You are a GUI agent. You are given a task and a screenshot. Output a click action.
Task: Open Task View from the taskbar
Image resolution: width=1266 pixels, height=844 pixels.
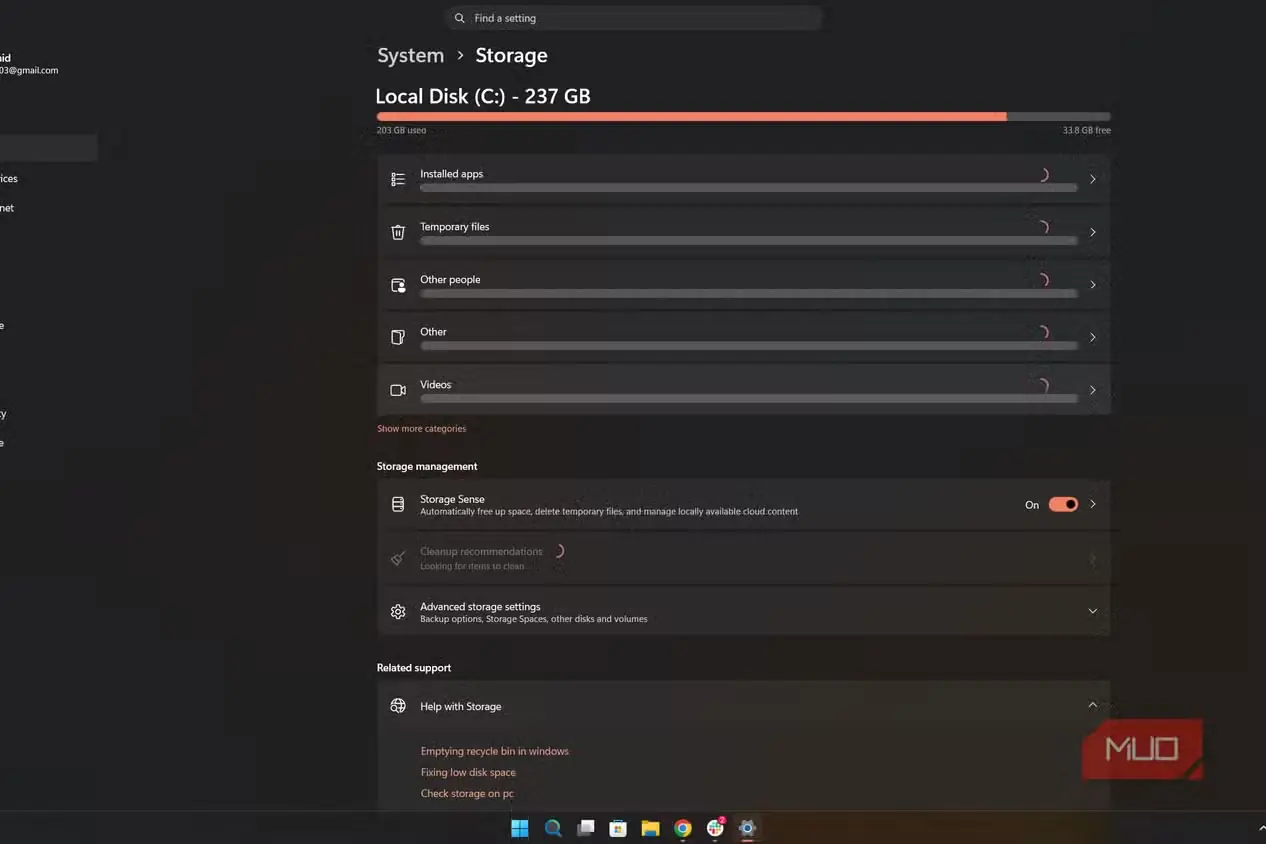(x=586, y=828)
